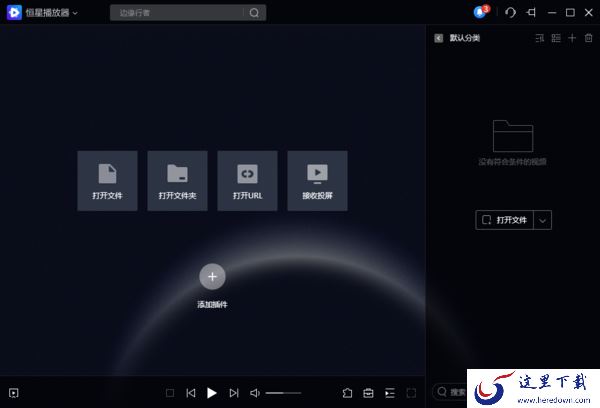
Task: Adjust the volume slider
Action: click(x=284, y=393)
